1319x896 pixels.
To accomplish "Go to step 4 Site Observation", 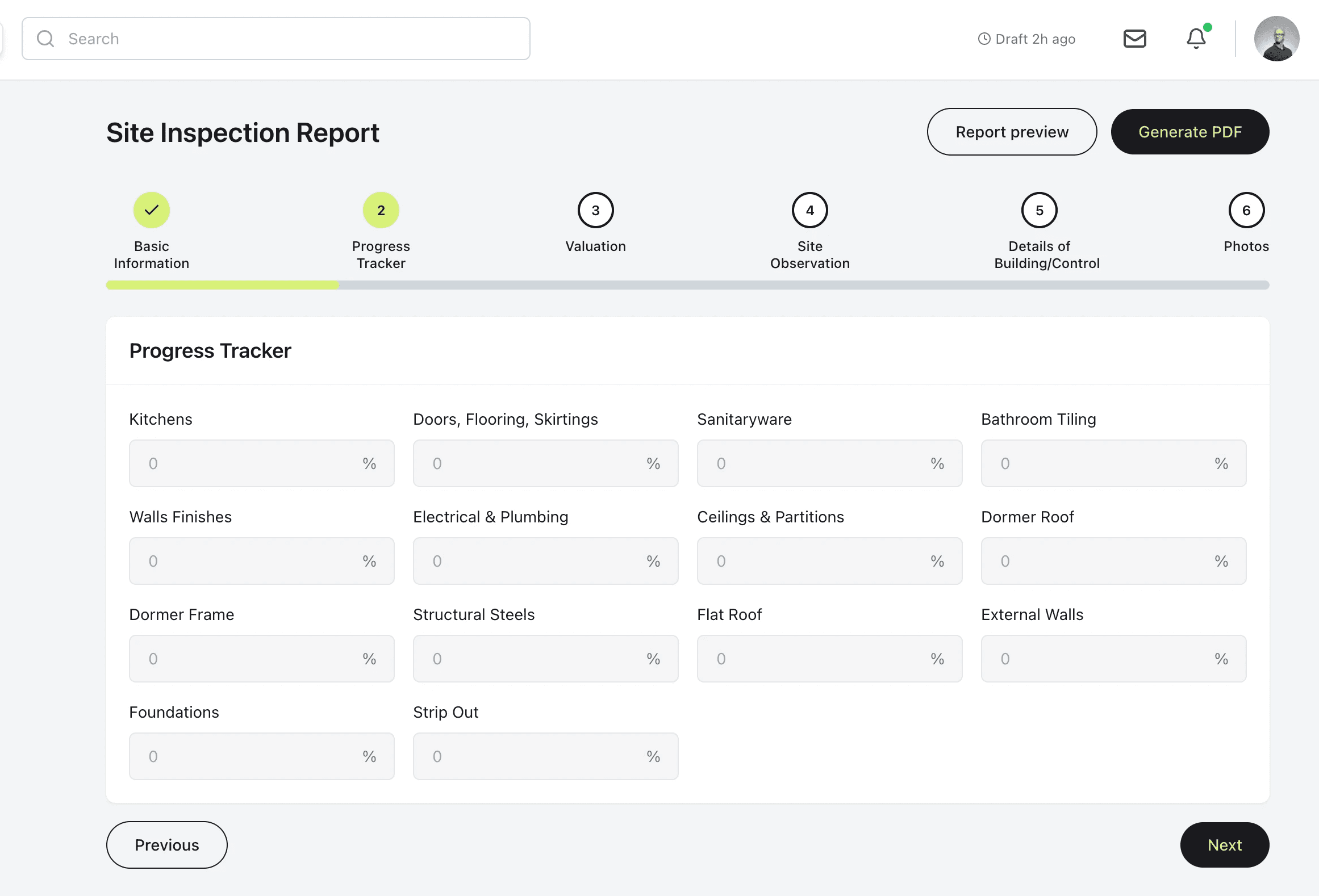I will (809, 210).
